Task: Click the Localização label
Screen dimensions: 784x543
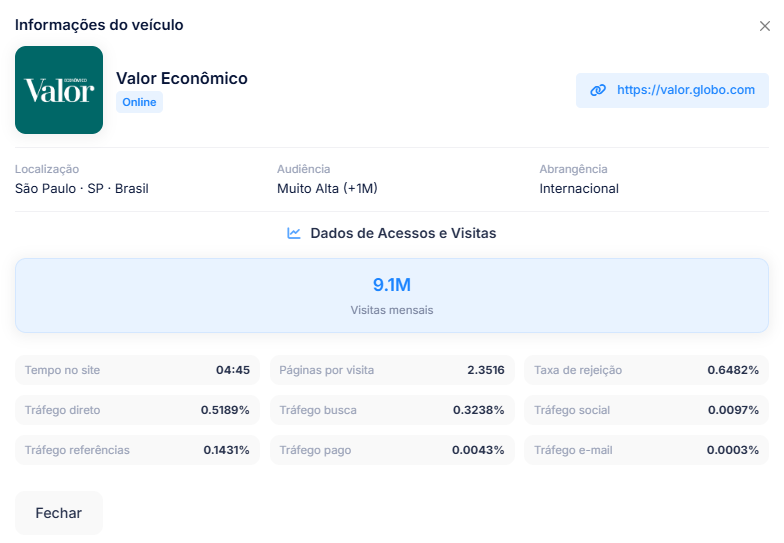Action: click(x=47, y=169)
